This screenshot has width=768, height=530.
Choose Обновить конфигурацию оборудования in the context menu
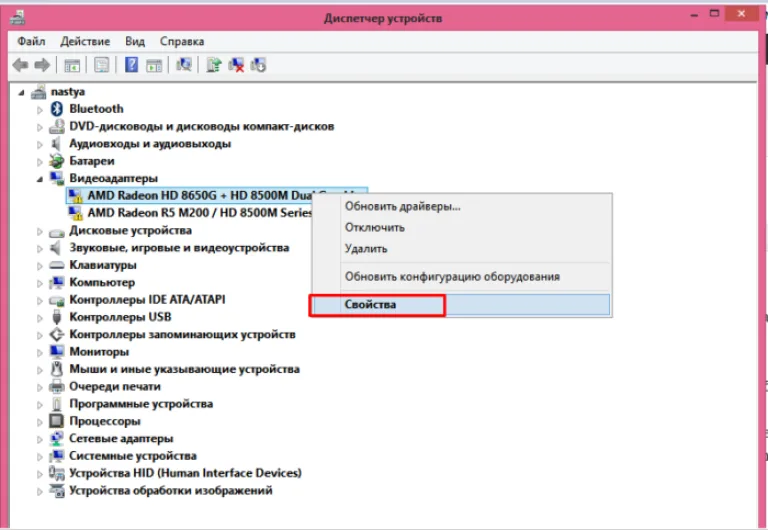tap(461, 276)
